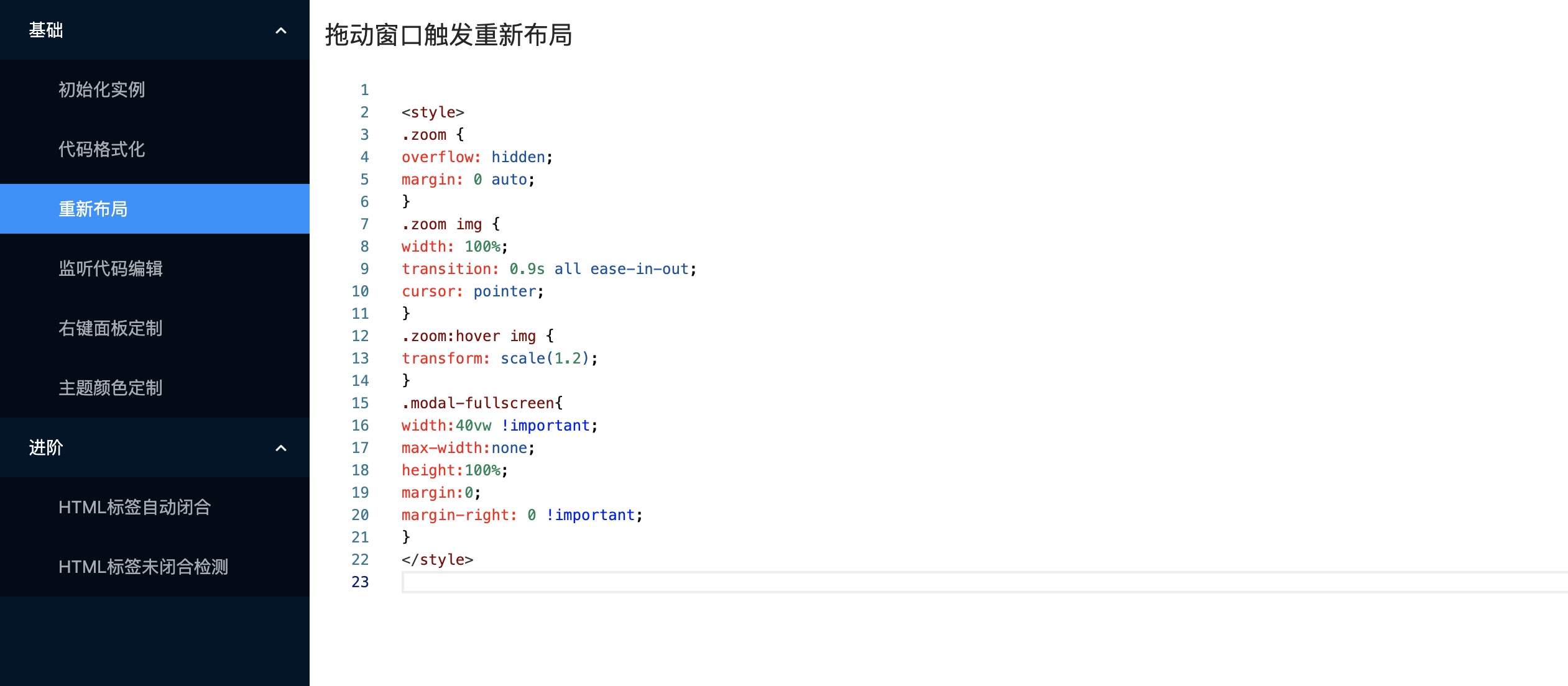Collapse the 基础 section chevron
Viewport: 1568px width, 686px height.
tap(281, 30)
